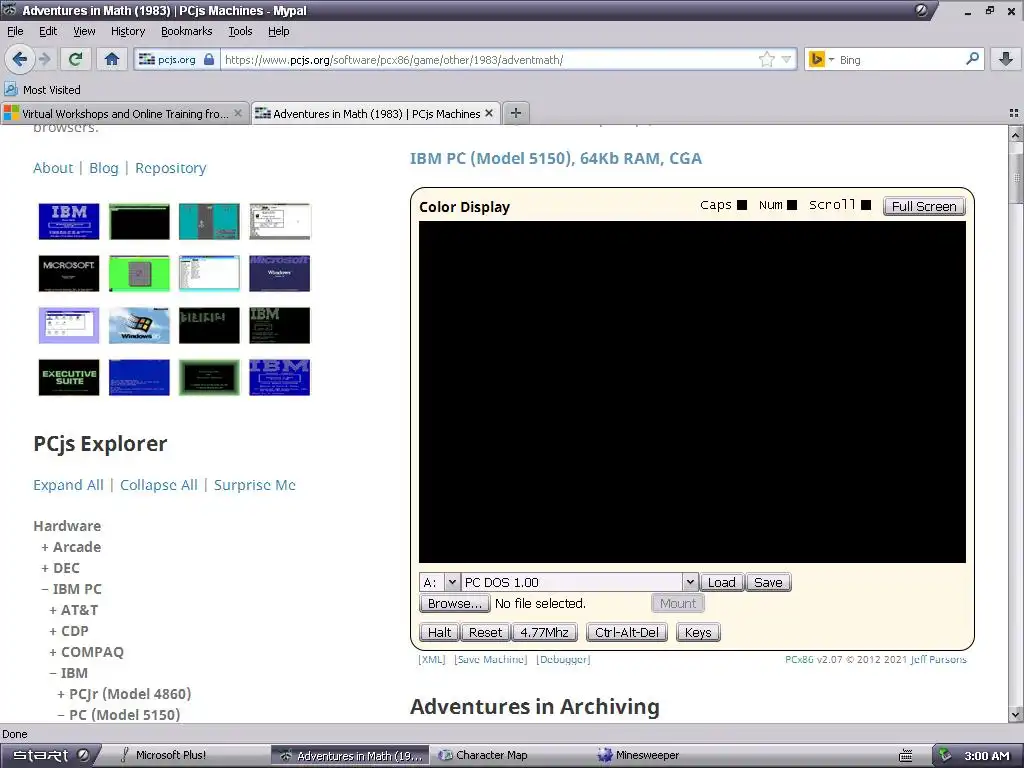This screenshot has width=1024, height=768.
Task: Click the Save diskette button
Action: tap(768, 582)
